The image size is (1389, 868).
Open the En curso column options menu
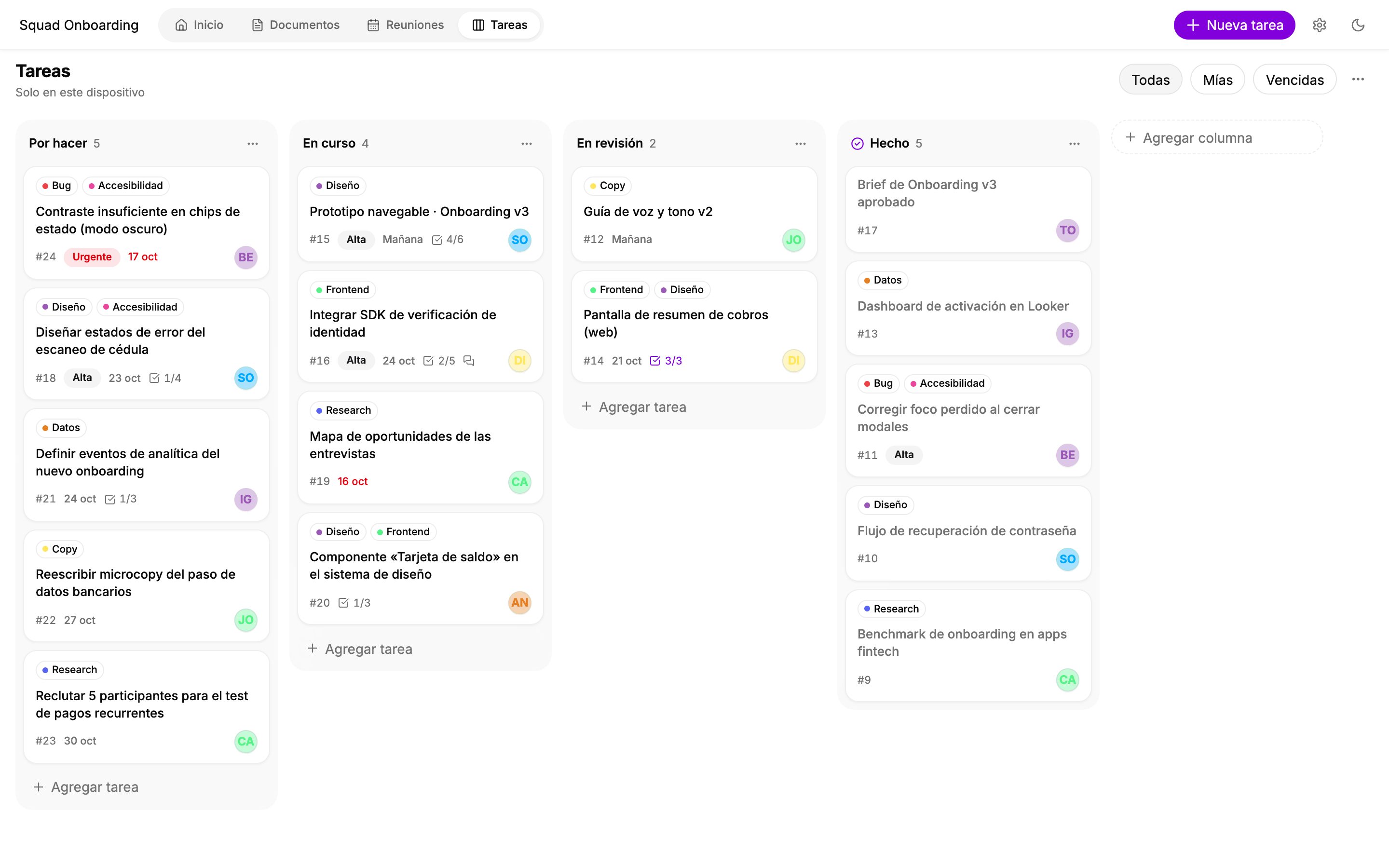pyautogui.click(x=526, y=144)
